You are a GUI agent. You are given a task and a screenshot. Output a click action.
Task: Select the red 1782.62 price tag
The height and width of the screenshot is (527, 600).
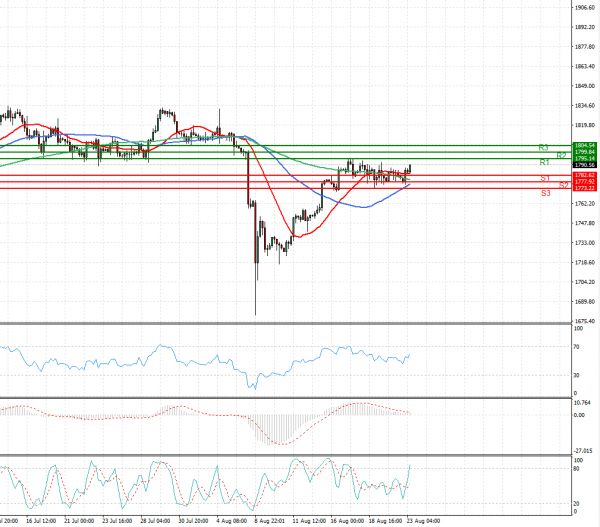(x=585, y=175)
